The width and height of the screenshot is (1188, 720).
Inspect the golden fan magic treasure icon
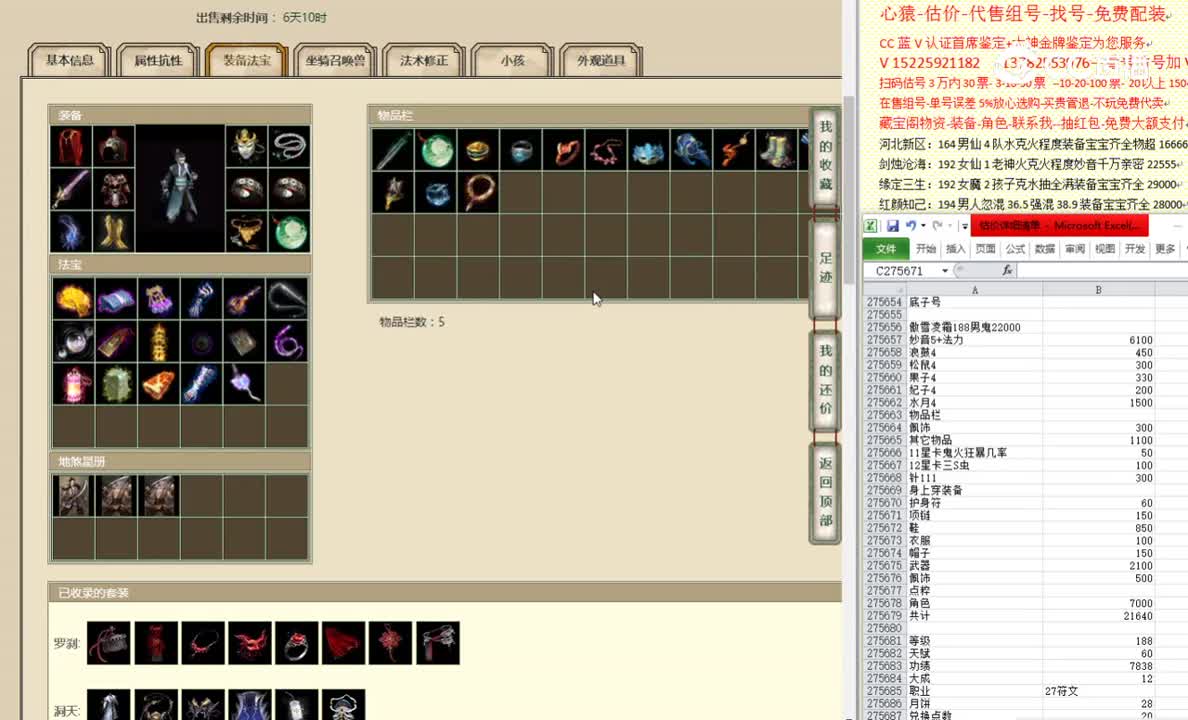(73, 299)
